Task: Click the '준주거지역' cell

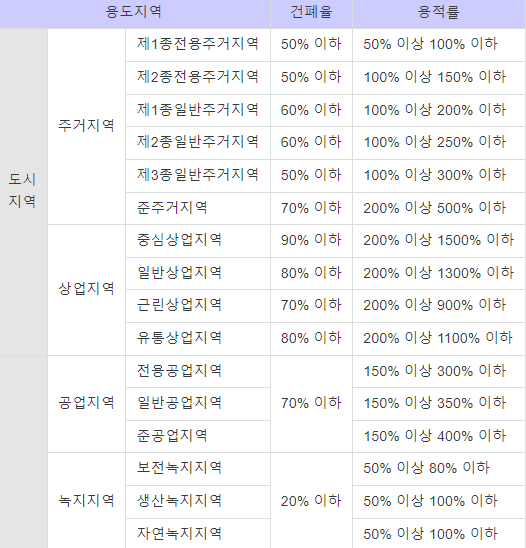Action: (198, 208)
